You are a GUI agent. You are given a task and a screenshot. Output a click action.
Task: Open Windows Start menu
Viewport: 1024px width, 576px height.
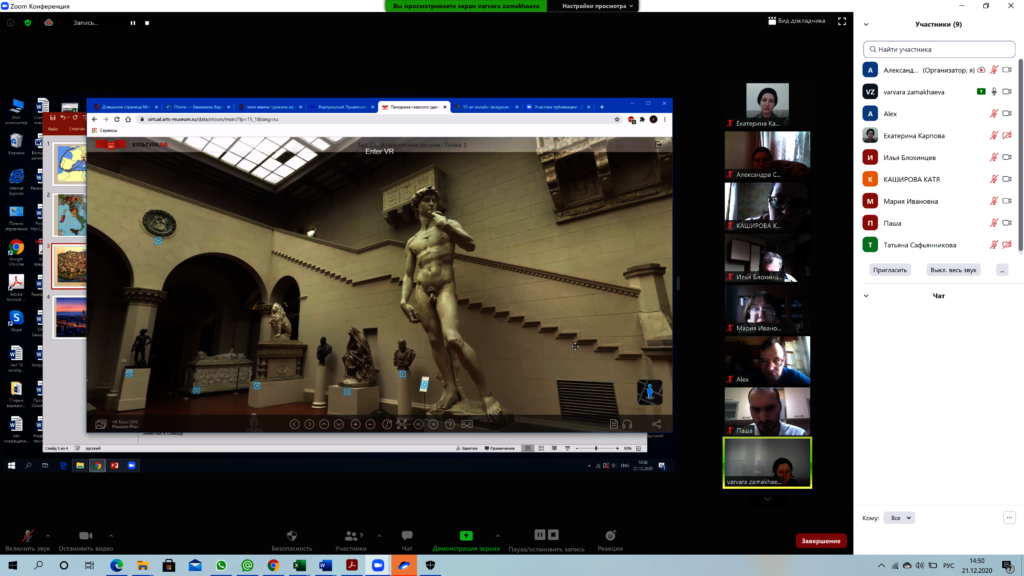tap(12, 566)
